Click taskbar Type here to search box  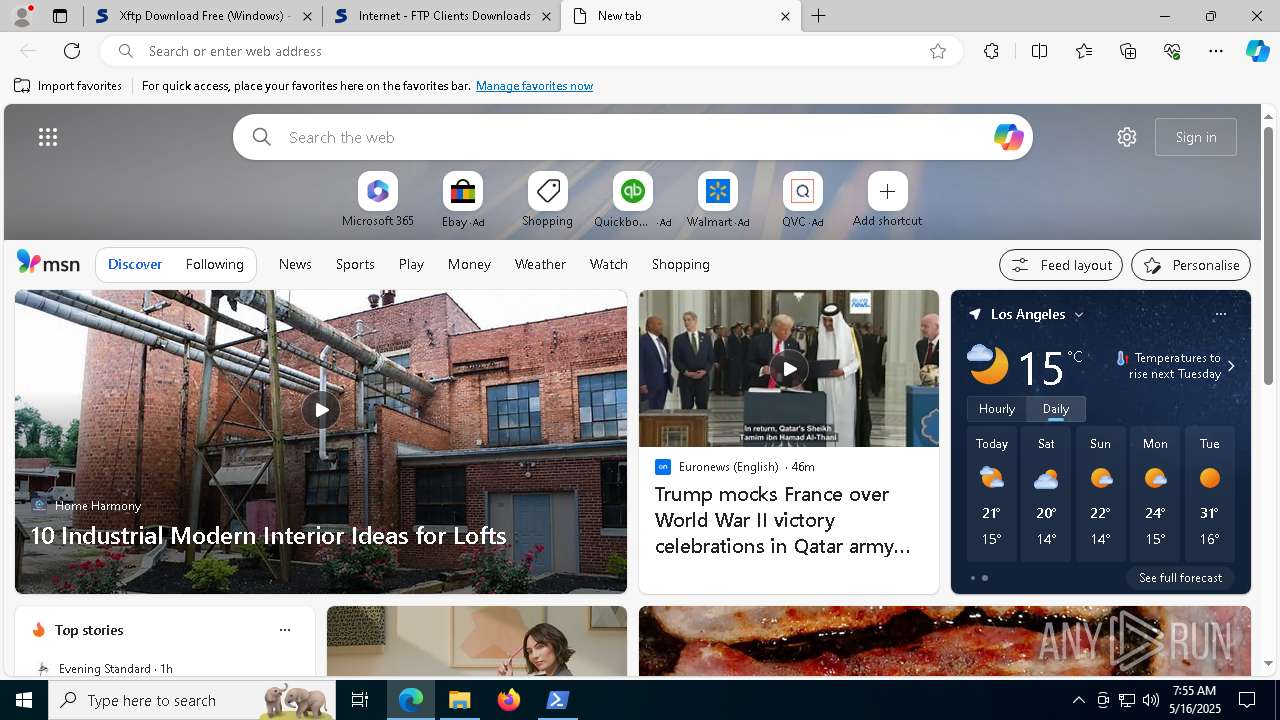194,700
